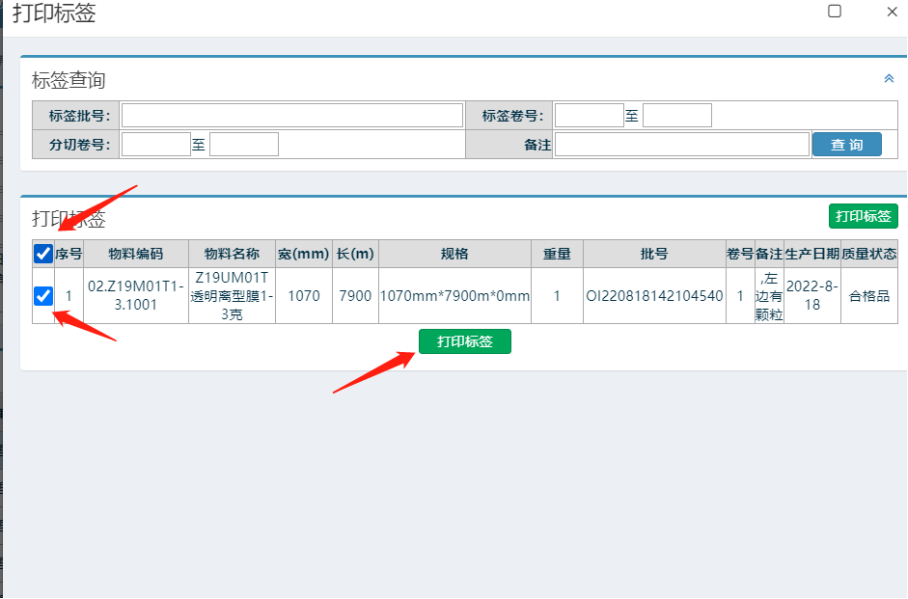Click the 标签批号 input field
Image resolution: width=908 pixels, height=599 pixels.
292,115
